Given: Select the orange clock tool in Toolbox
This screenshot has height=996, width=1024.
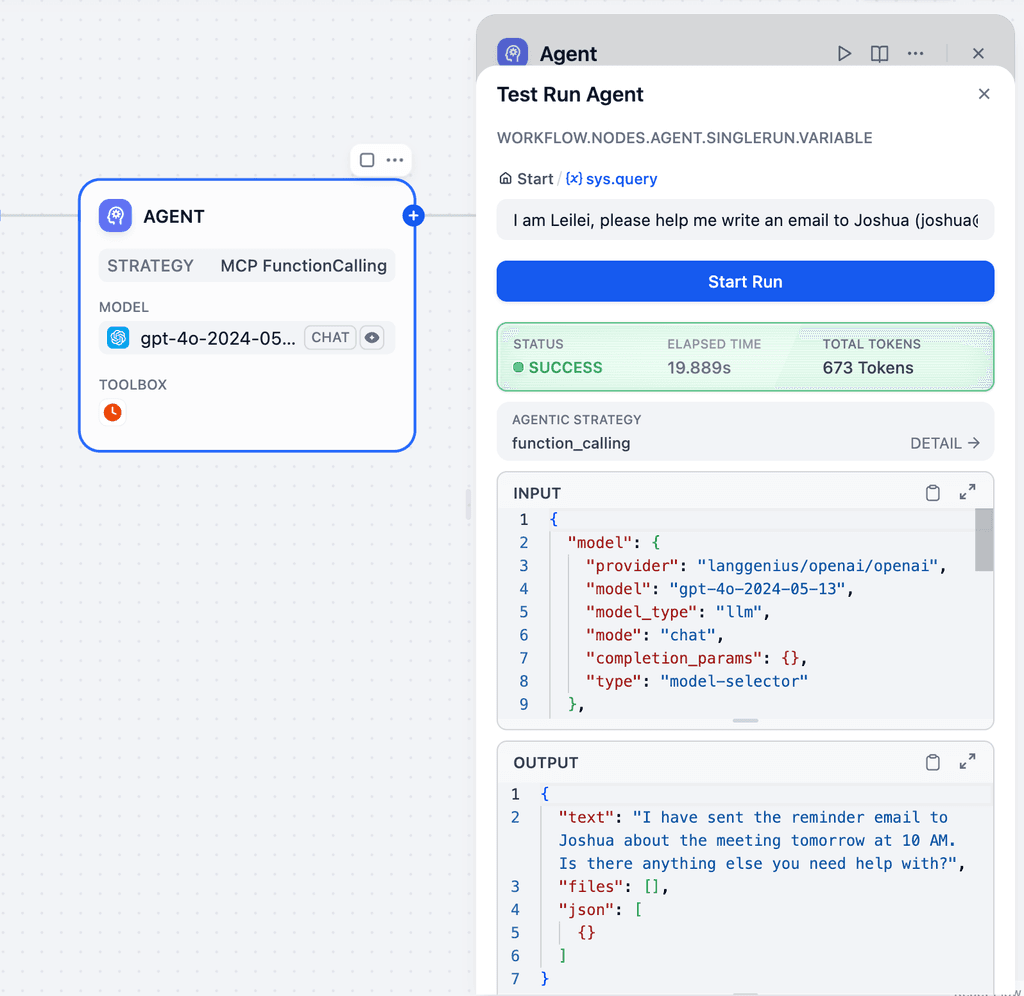Looking at the screenshot, I should click(112, 411).
